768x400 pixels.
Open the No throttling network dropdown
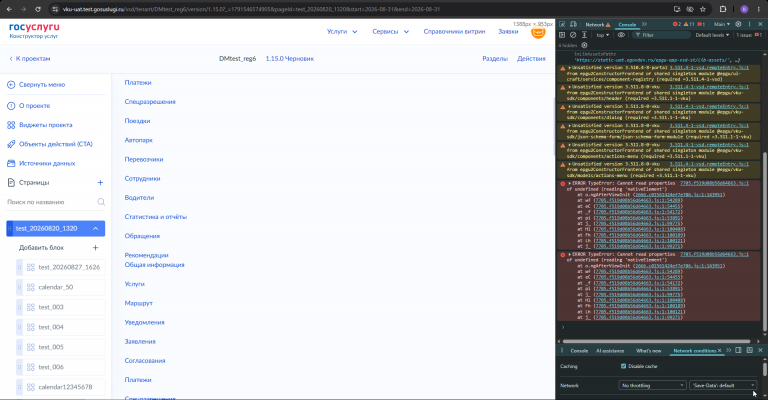tap(652, 385)
